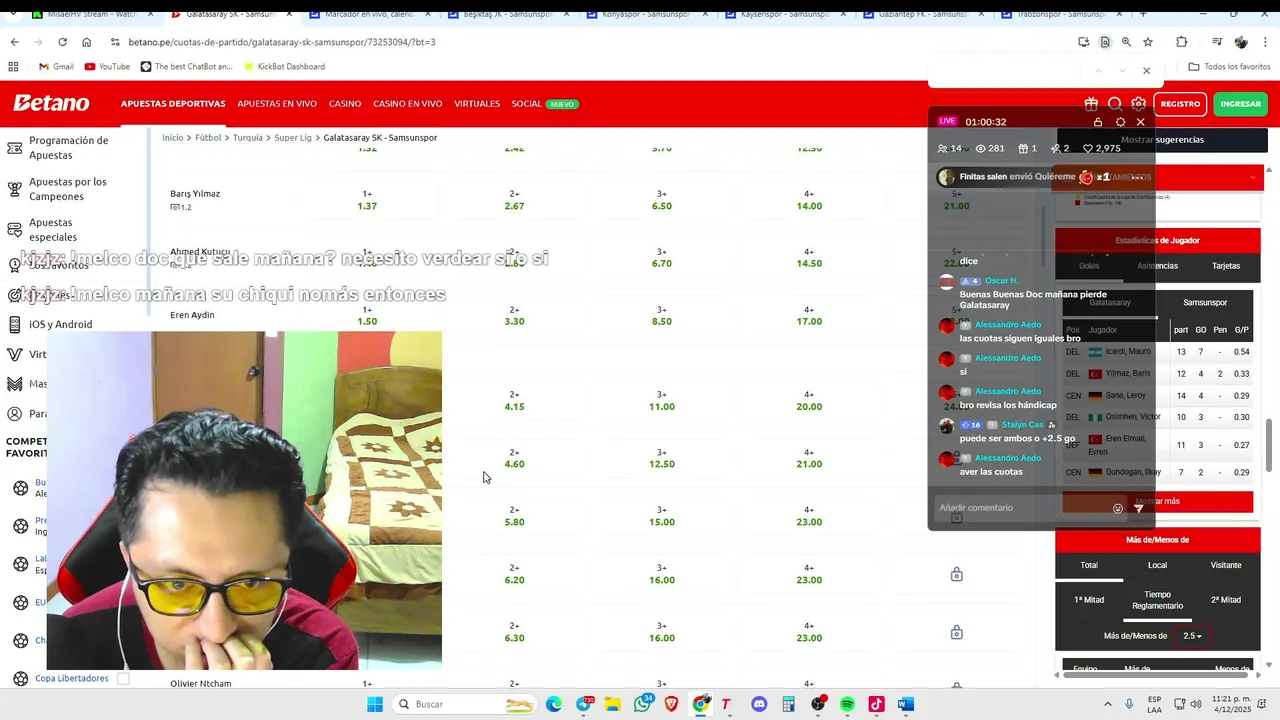The width and height of the screenshot is (1280, 720).
Task: Follow the Turquía breadcrumb link
Action: (248, 137)
